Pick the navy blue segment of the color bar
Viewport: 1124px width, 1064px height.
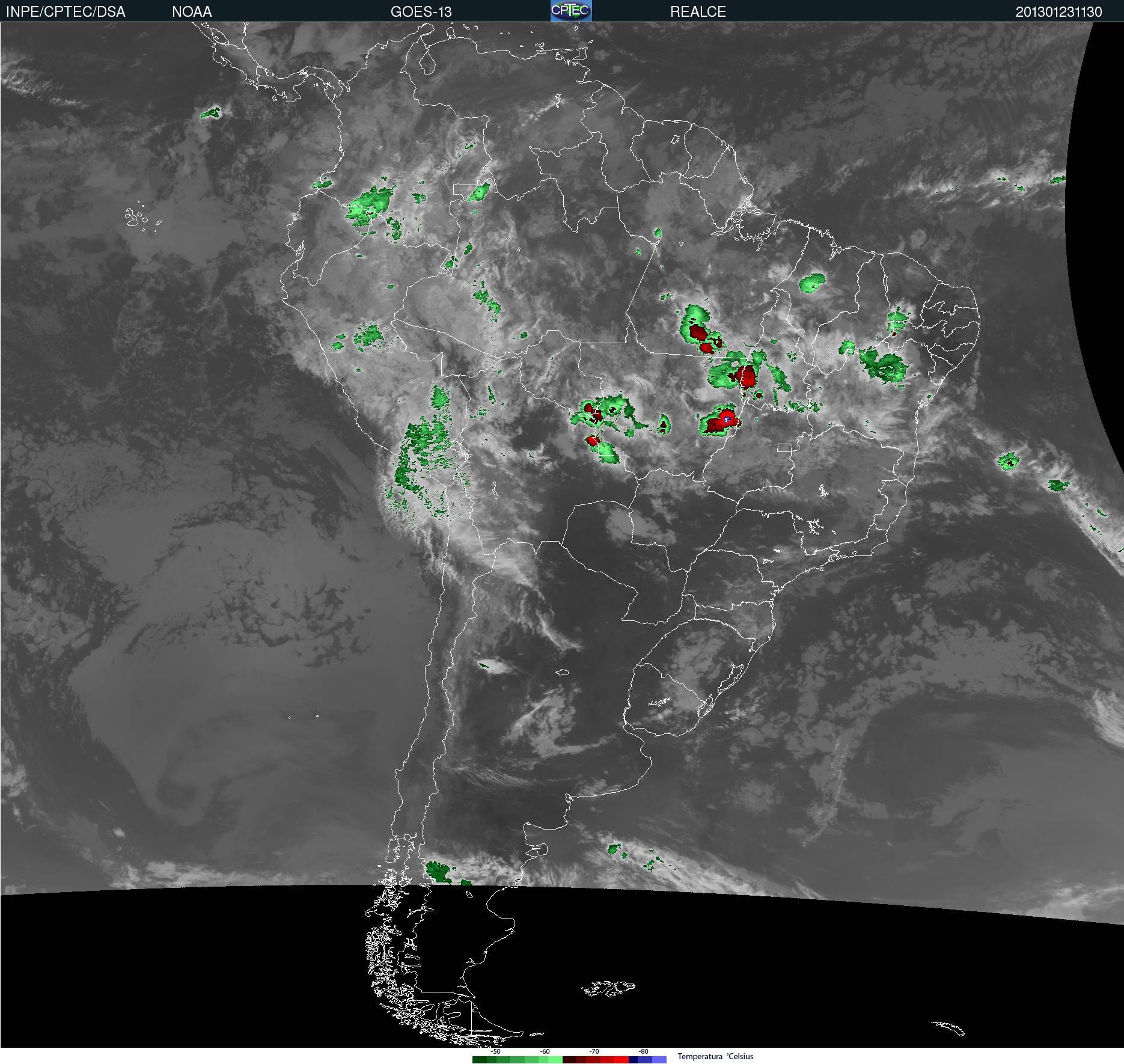633,1060
